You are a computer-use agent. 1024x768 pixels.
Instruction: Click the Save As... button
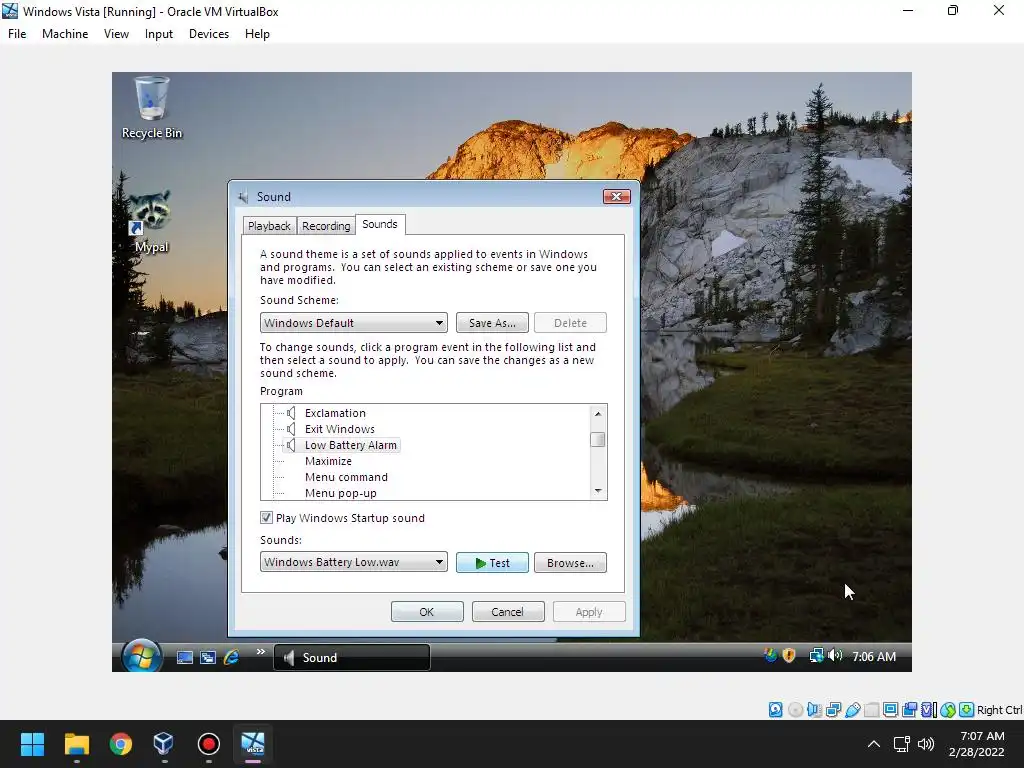coord(492,323)
